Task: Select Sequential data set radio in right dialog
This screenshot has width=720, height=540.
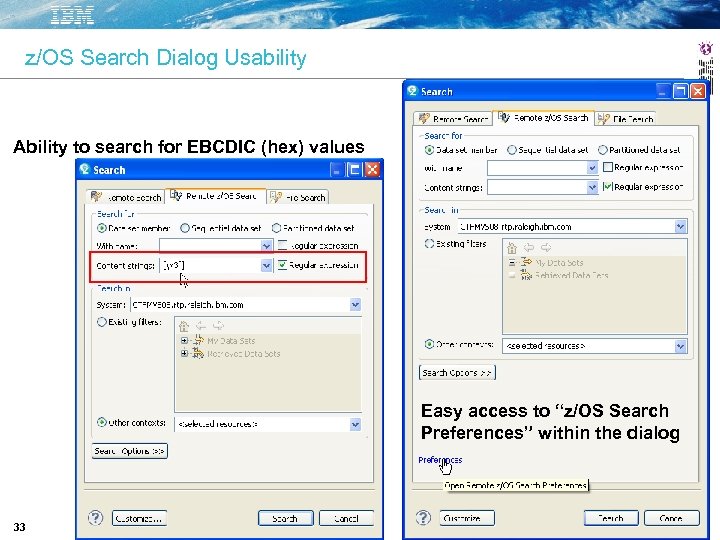Action: pos(512,150)
